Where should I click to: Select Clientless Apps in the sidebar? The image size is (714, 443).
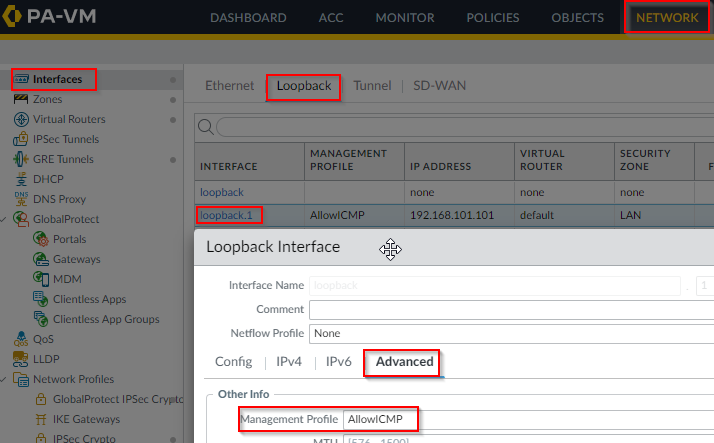89,299
